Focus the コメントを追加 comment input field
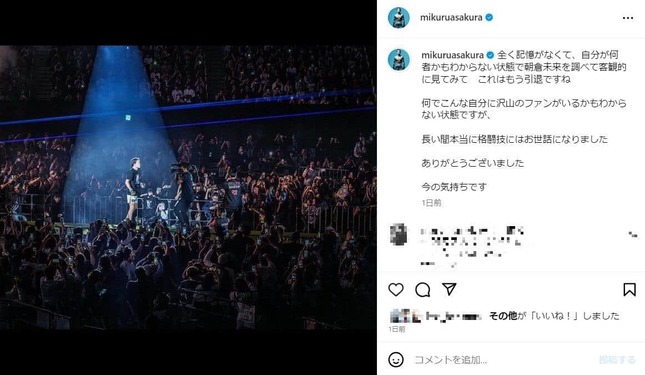This screenshot has width=645, height=375. point(502,360)
